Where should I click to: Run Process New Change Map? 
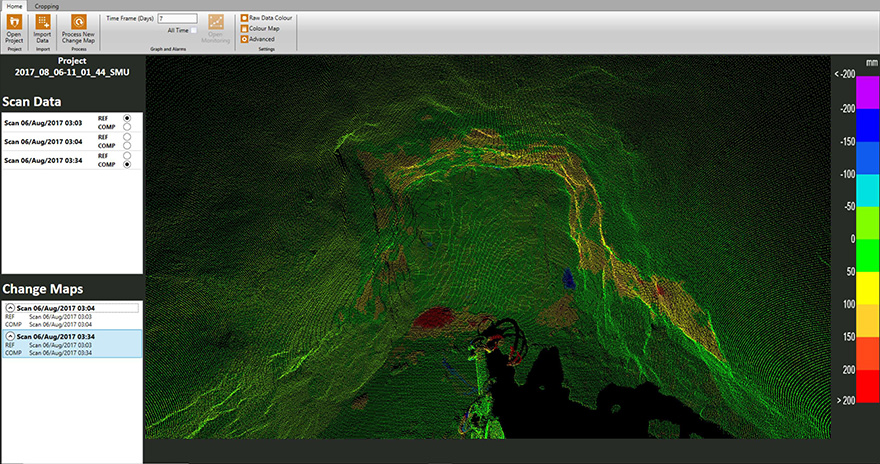tap(79, 22)
